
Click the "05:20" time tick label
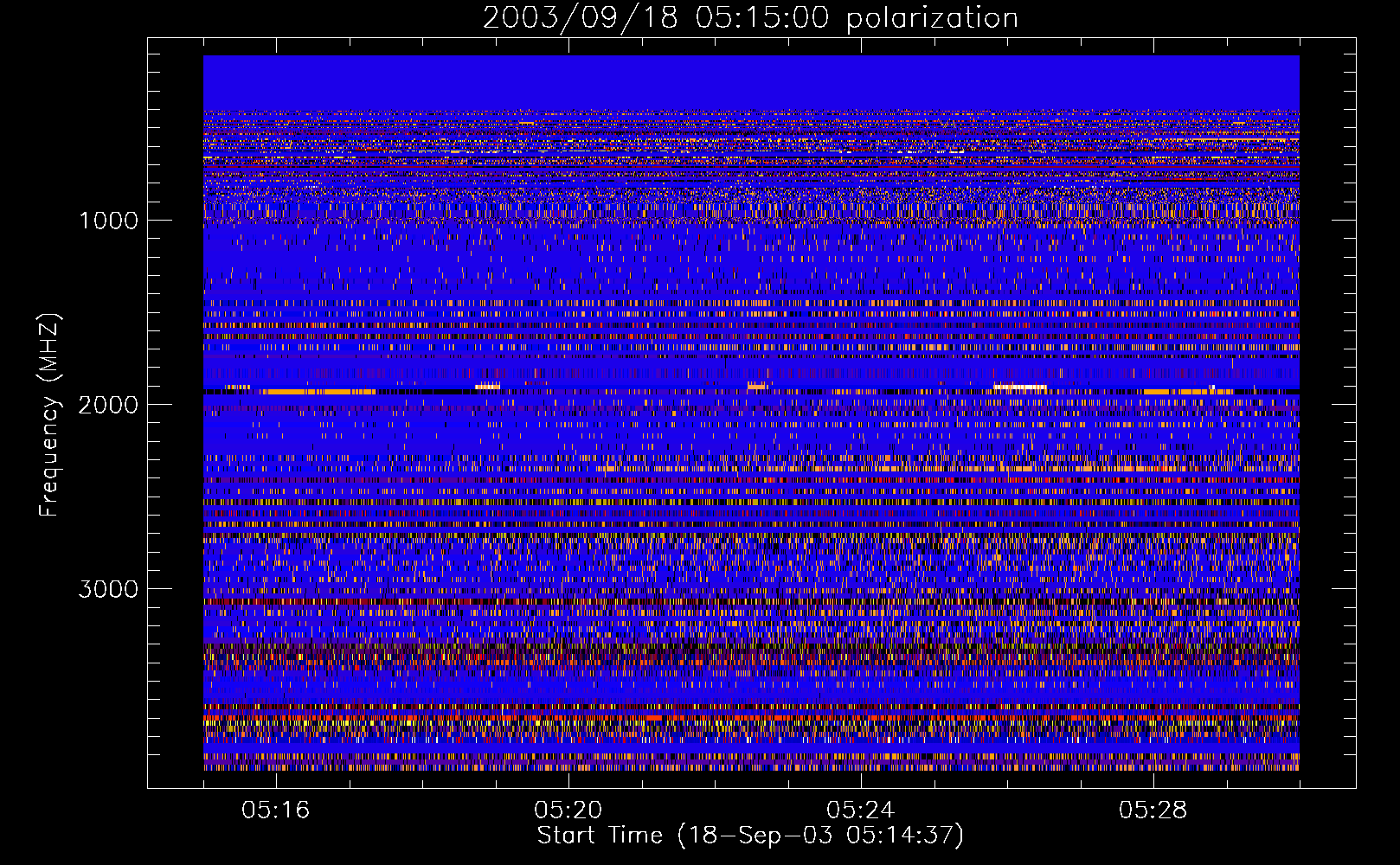[568, 810]
